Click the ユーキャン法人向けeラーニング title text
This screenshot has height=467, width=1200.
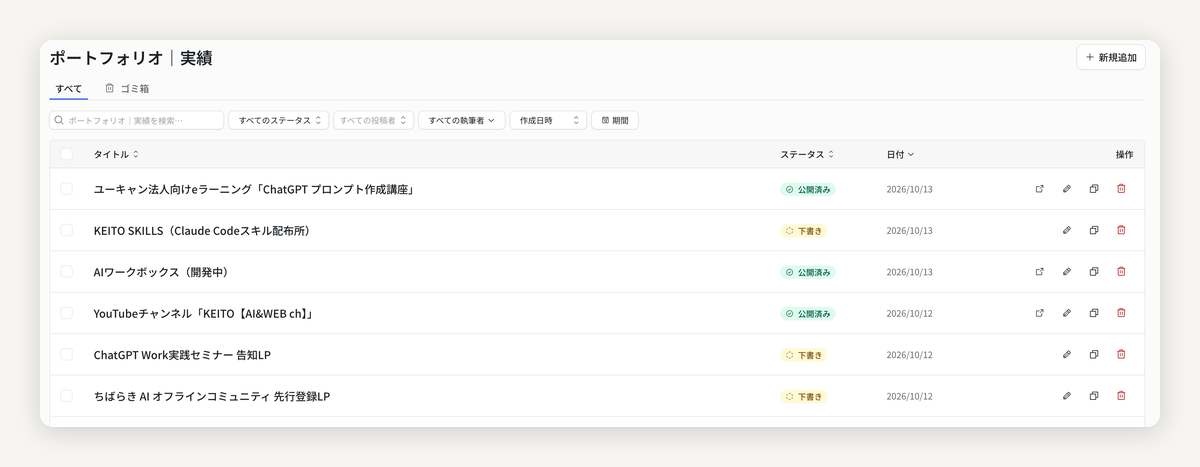click(x=254, y=189)
